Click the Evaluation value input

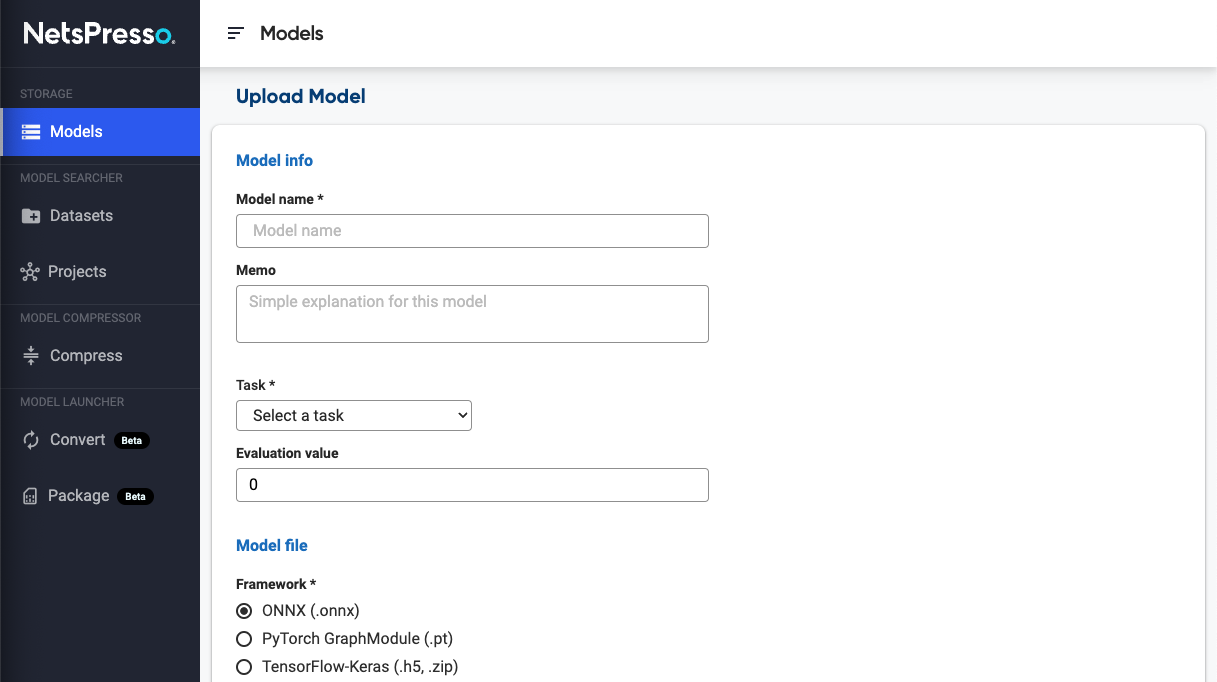(472, 485)
